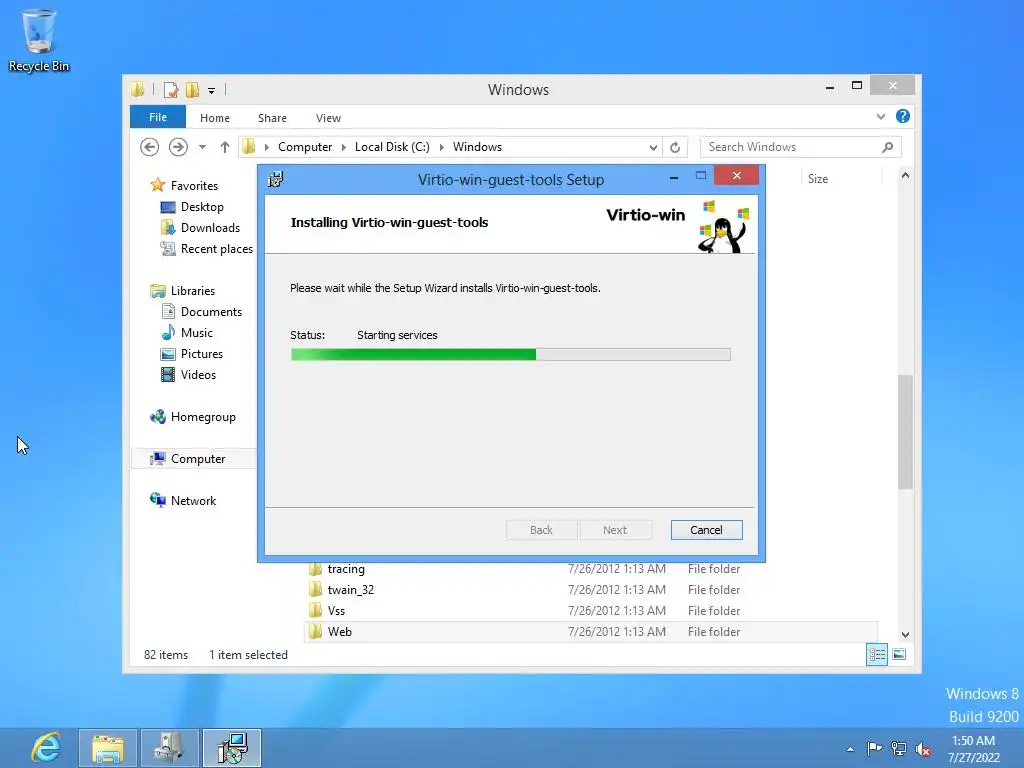
Task: Click Properties quick access toolbar icon
Action: [x=170, y=89]
